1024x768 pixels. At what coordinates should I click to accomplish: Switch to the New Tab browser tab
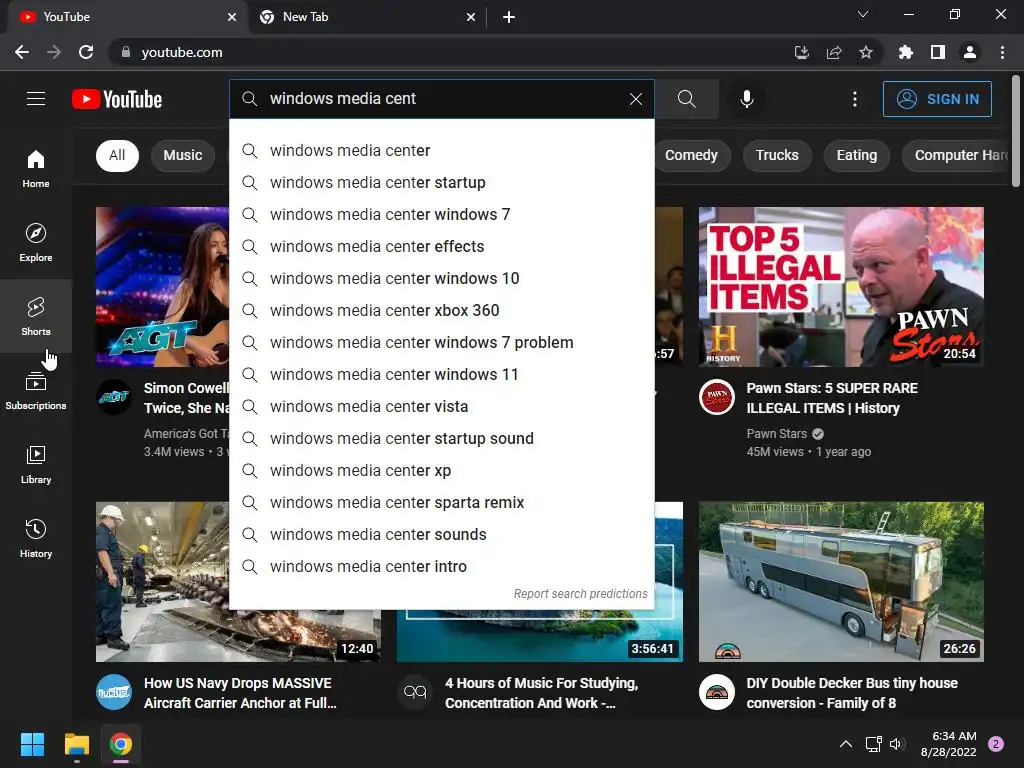point(366,17)
